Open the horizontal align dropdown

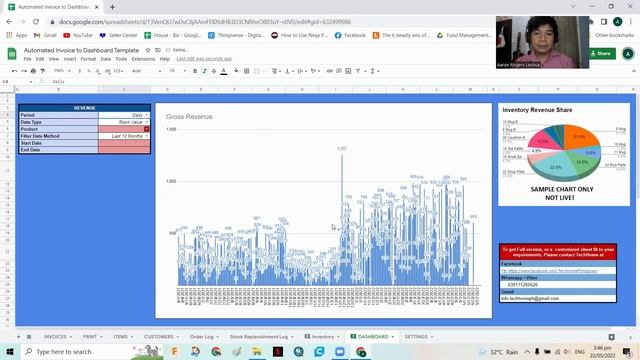276,71
